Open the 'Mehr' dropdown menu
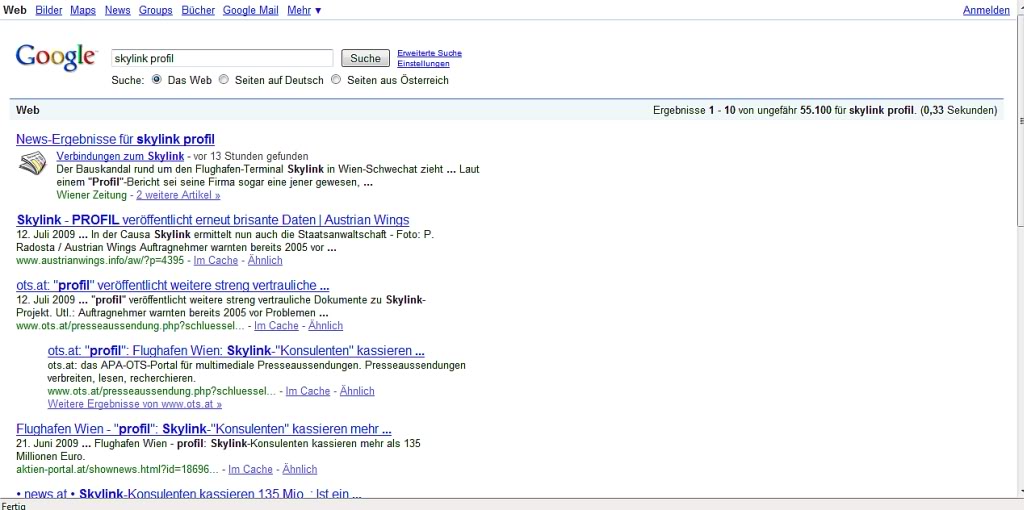Image resolution: width=1024 pixels, height=510 pixels. (304, 10)
